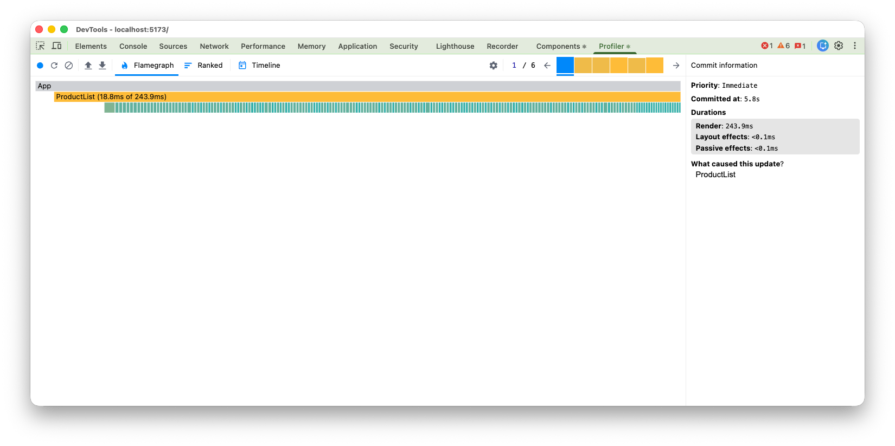The width and height of the screenshot is (895, 446).
Task: Click ProductList under What caused this update
Action: pos(715,175)
